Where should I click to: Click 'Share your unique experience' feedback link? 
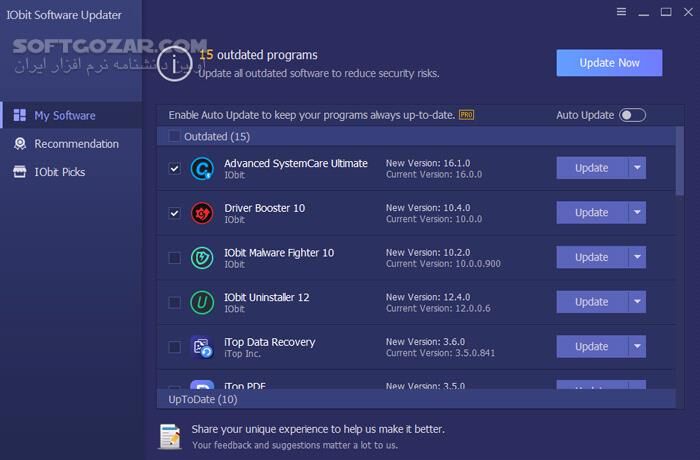coord(318,429)
